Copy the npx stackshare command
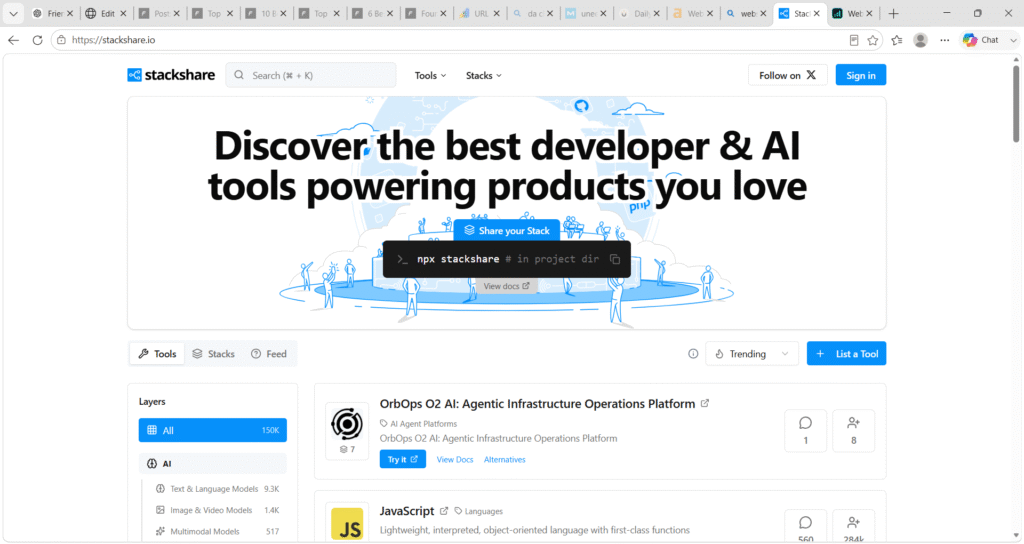Image resolution: width=1024 pixels, height=544 pixels. pyautogui.click(x=615, y=259)
